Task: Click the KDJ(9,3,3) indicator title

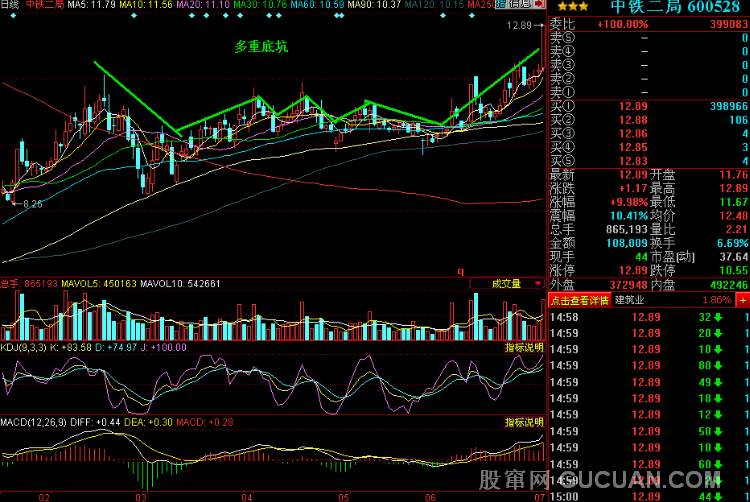Action: 23,348
